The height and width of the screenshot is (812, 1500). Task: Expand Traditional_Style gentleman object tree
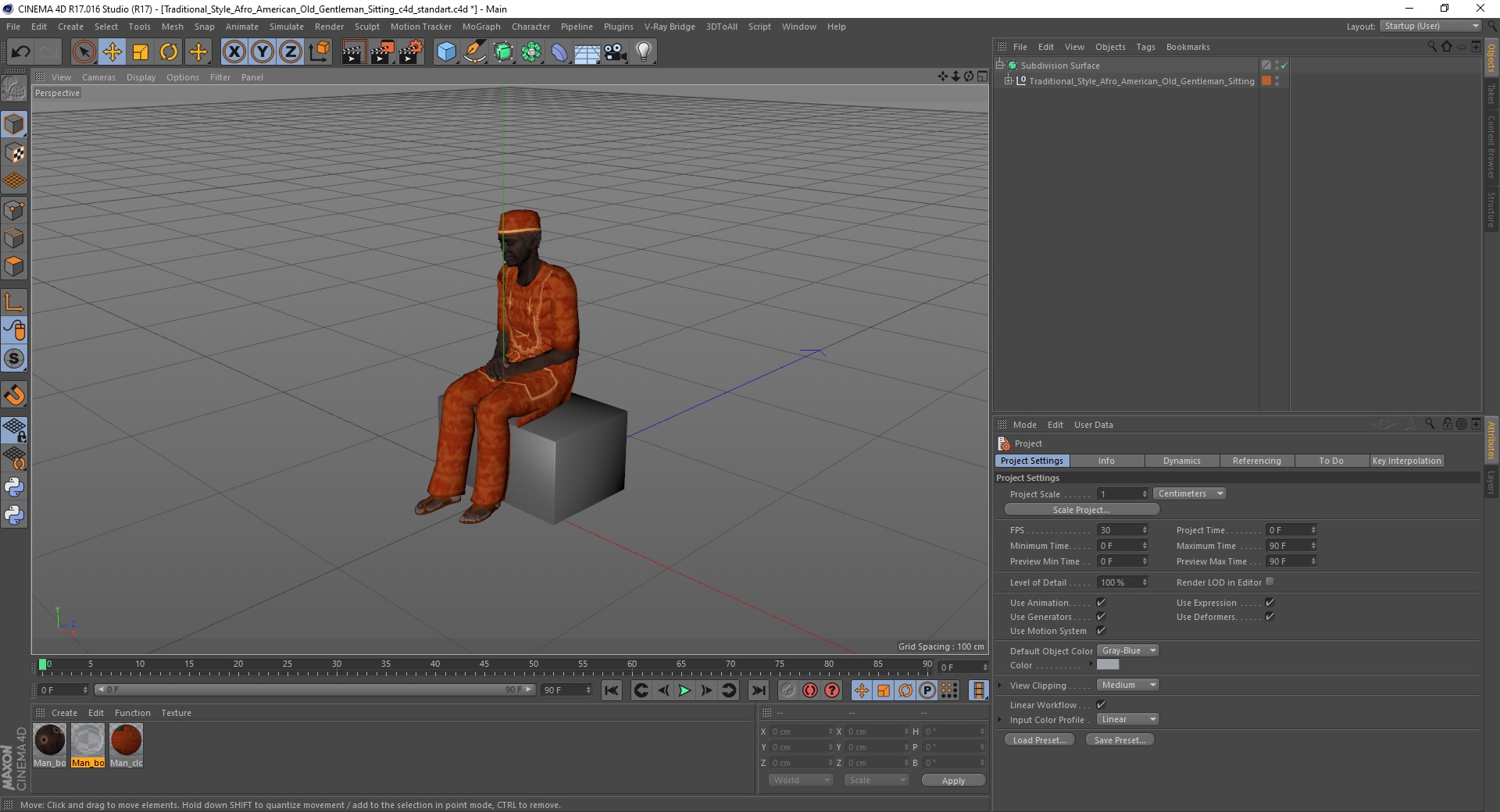click(1009, 80)
